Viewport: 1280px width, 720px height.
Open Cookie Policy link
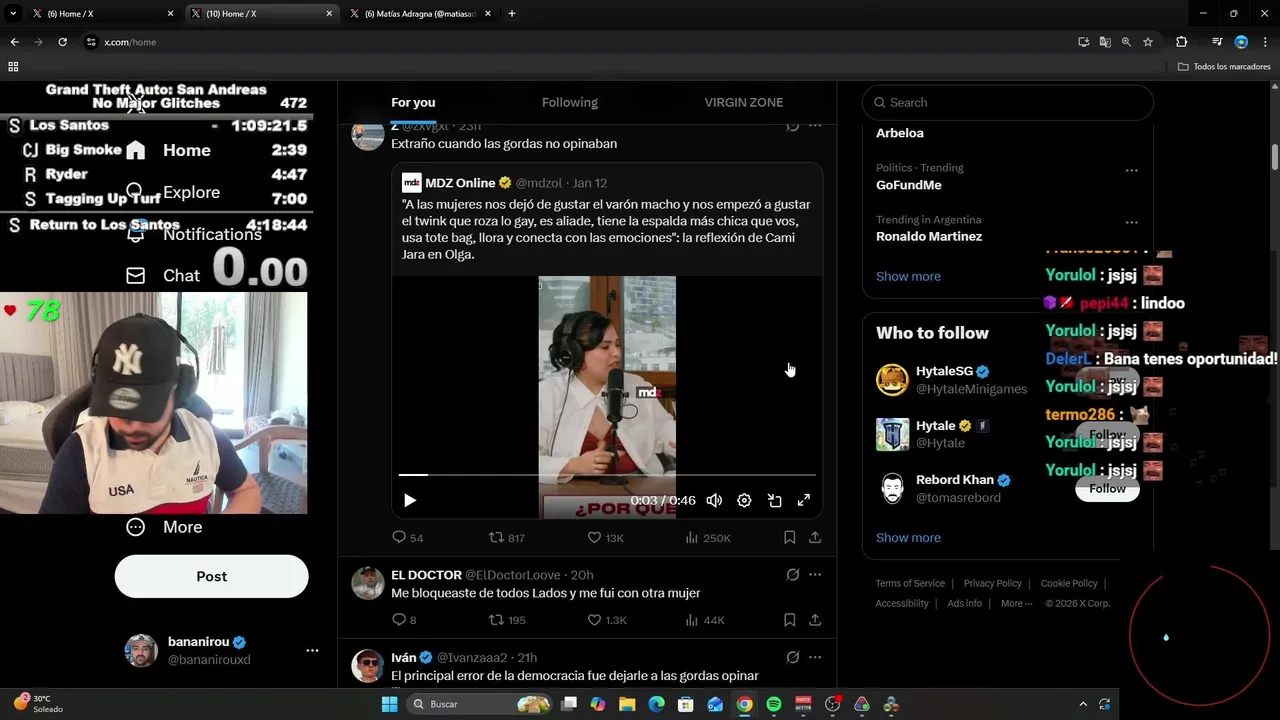(1069, 583)
